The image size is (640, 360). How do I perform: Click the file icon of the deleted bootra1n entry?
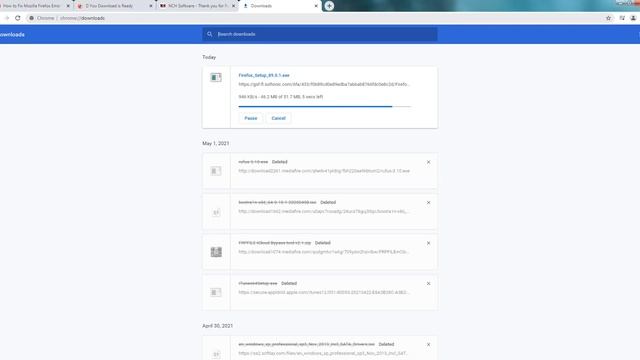[x=216, y=212]
